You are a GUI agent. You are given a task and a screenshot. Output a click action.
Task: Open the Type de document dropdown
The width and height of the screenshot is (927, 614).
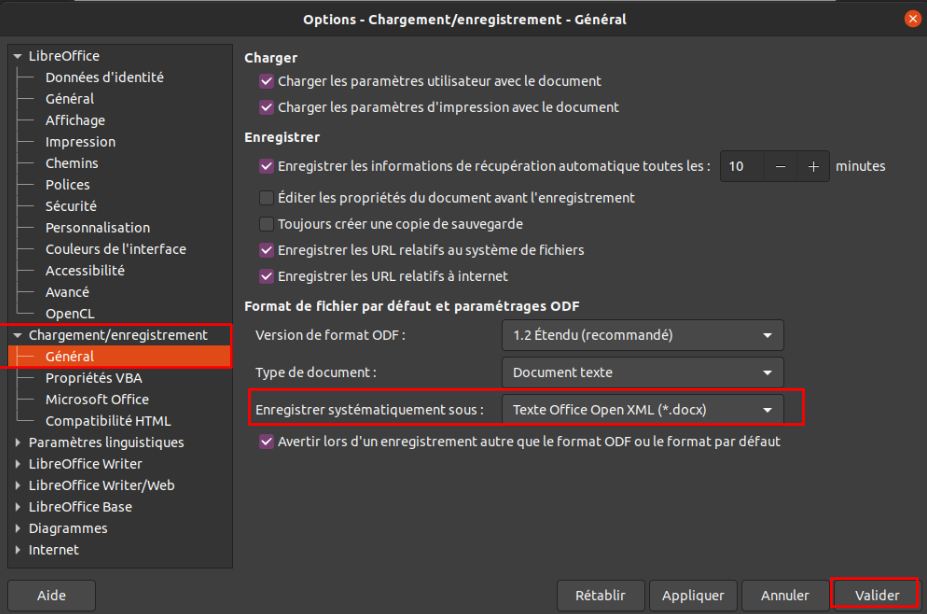pos(643,372)
